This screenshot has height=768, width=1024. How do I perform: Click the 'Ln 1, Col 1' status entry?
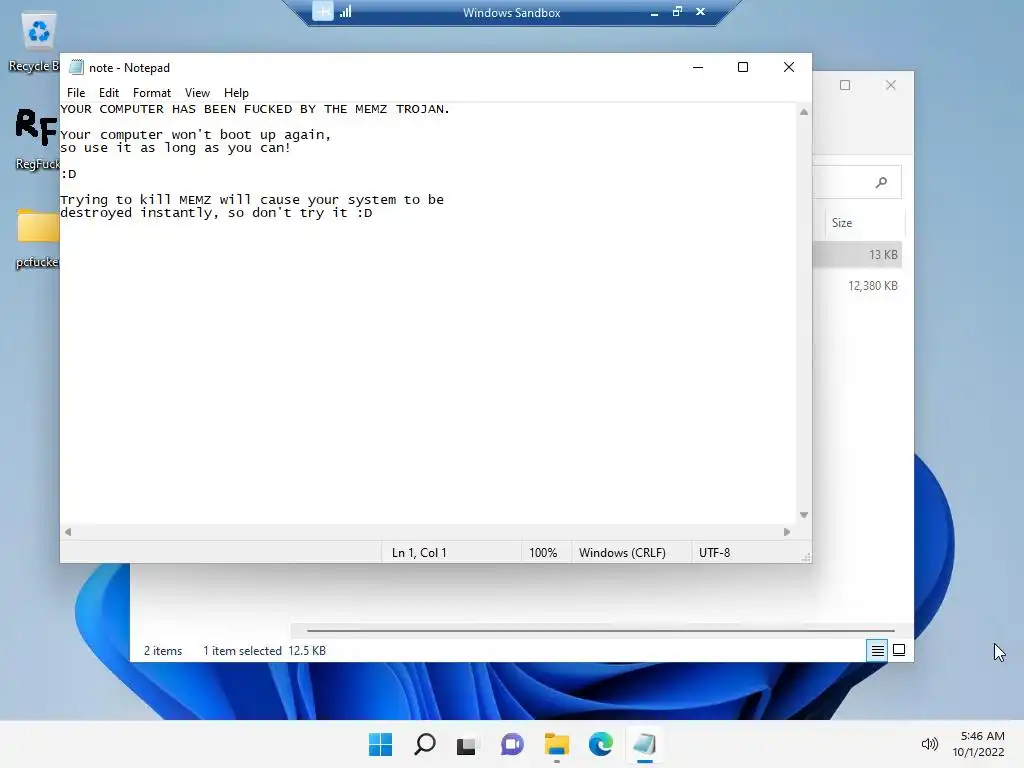click(x=419, y=552)
